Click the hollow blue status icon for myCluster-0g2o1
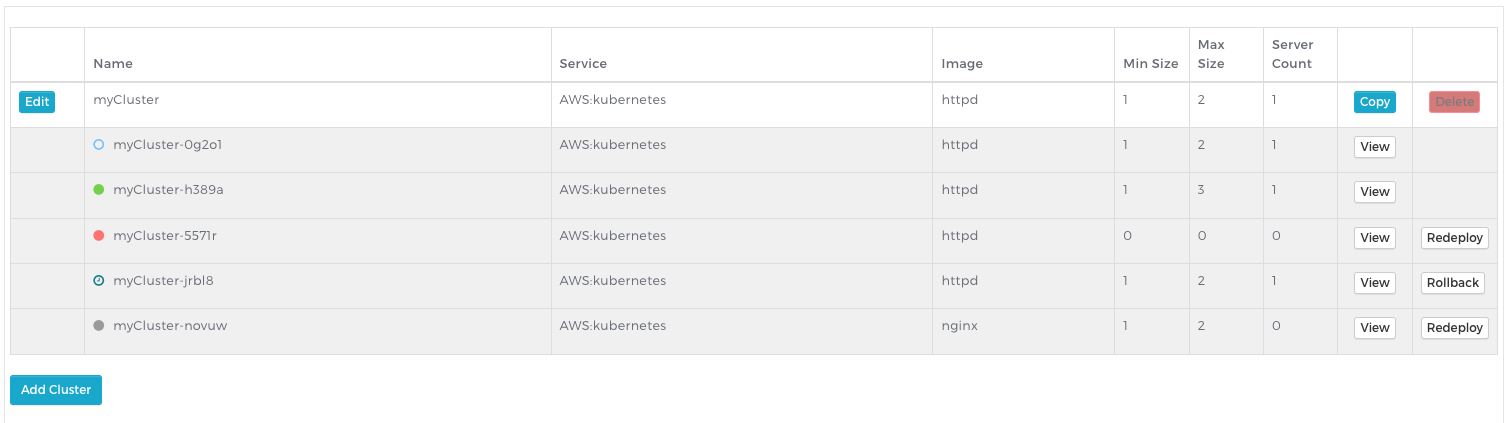This screenshot has width=1508, height=423. (x=99, y=145)
